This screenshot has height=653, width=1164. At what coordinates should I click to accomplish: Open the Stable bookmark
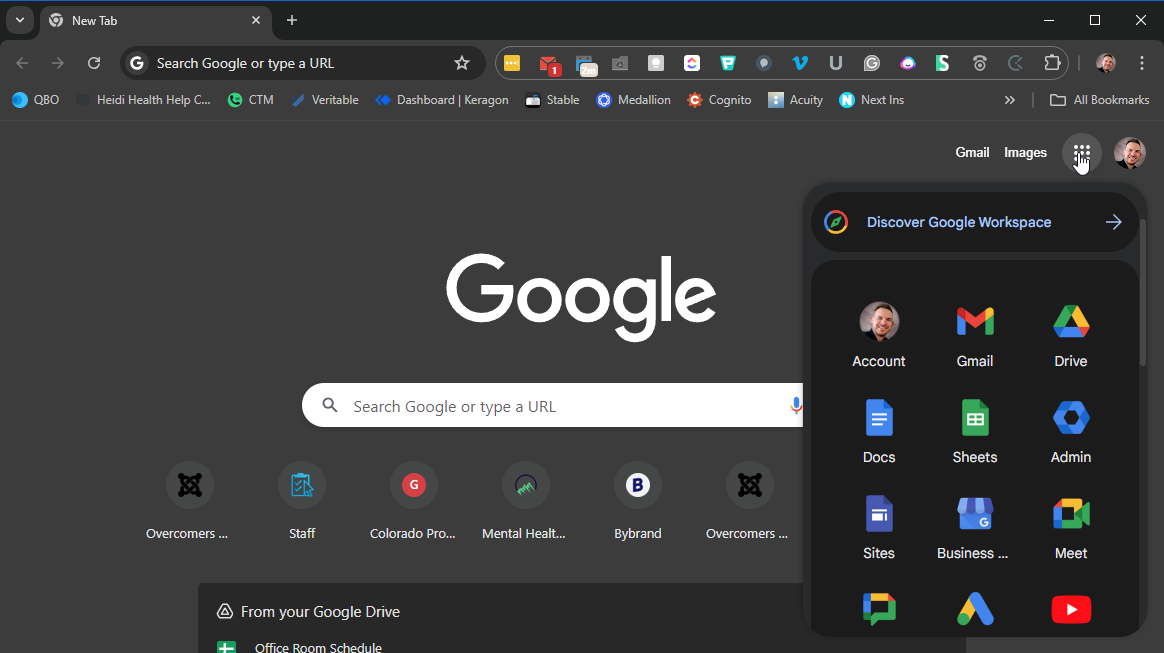pyautogui.click(x=552, y=99)
